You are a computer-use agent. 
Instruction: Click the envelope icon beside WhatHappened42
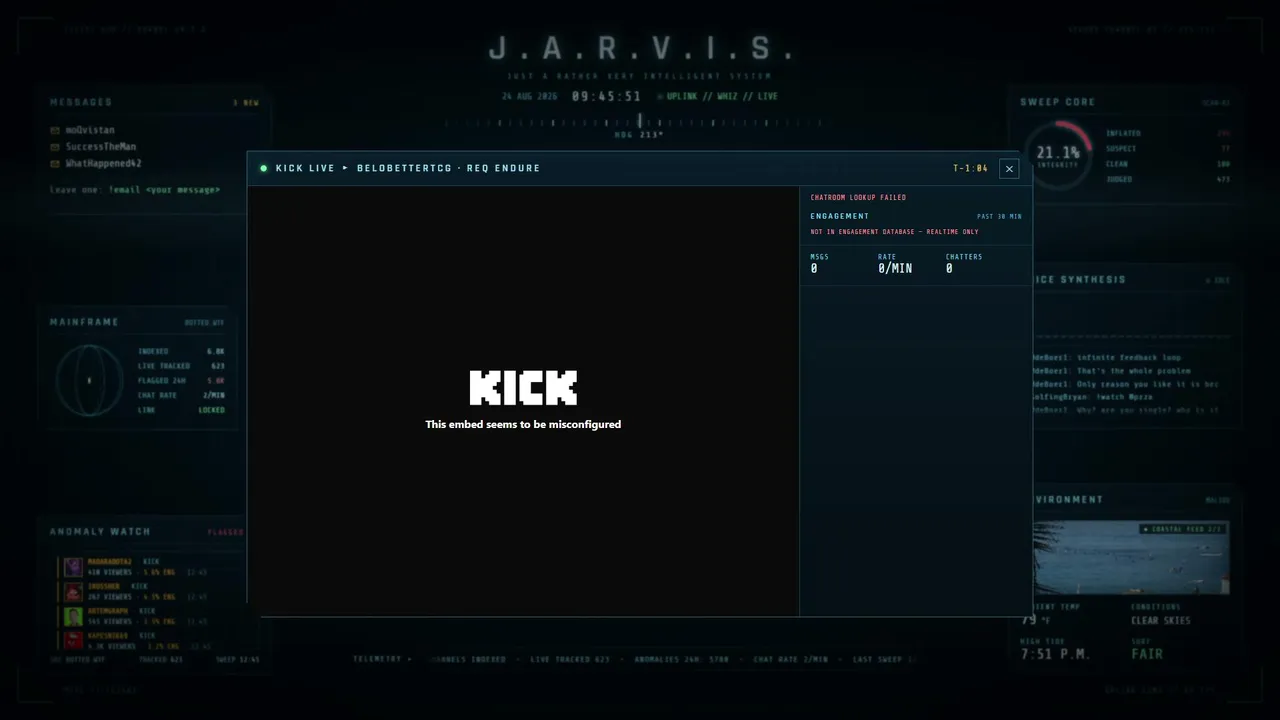[x=55, y=164]
